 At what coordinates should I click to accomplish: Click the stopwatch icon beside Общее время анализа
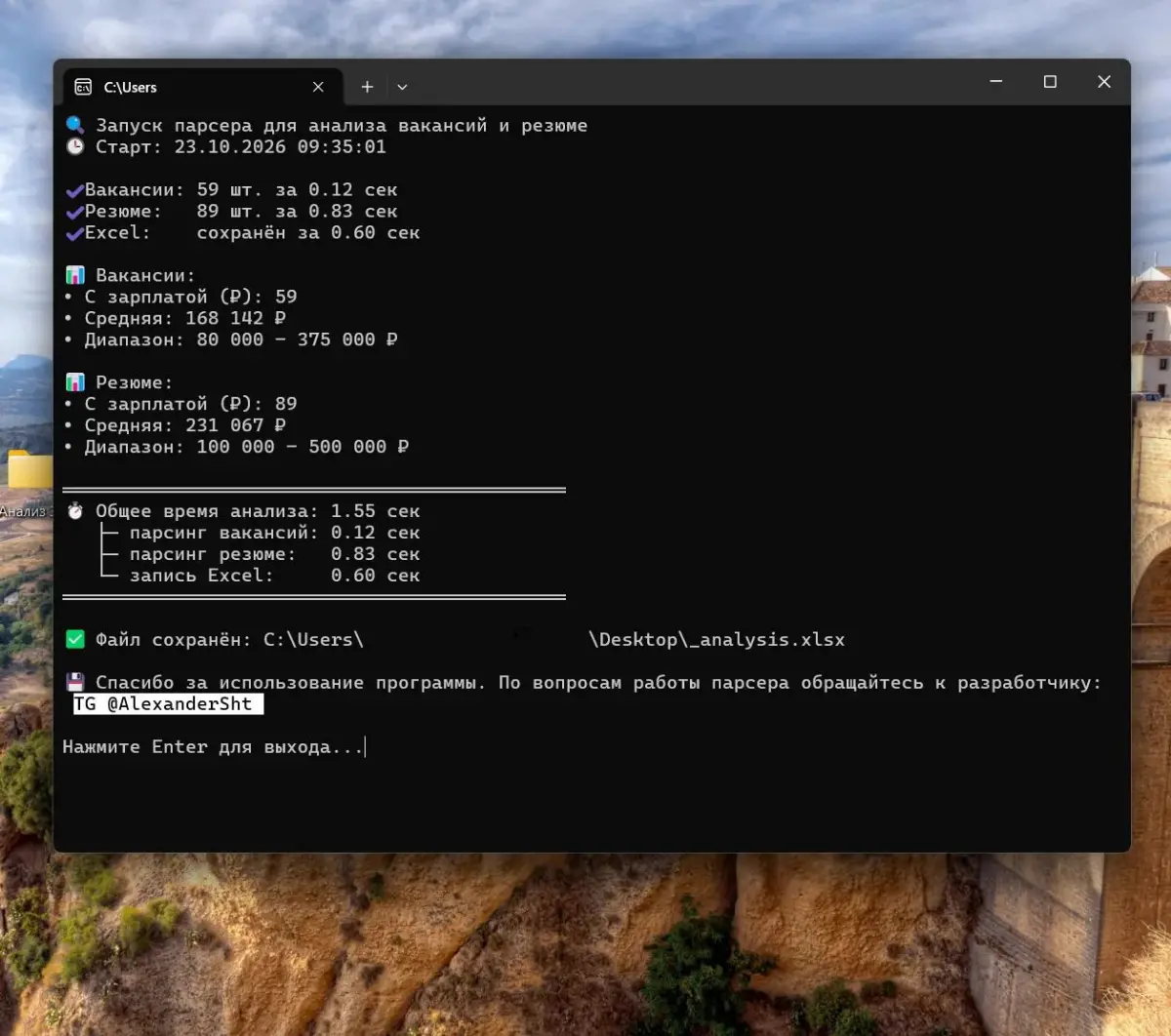click(x=75, y=511)
